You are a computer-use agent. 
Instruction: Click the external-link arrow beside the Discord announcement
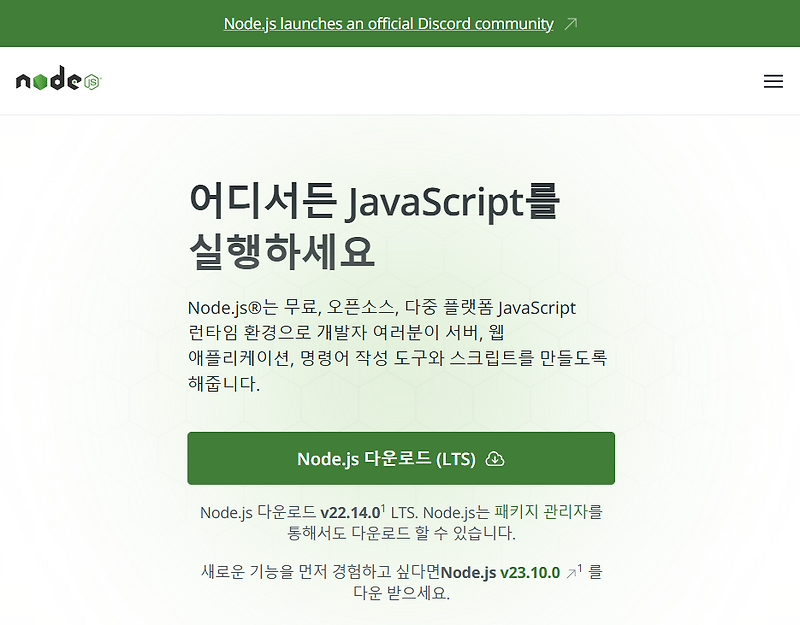pyautogui.click(x=569, y=22)
